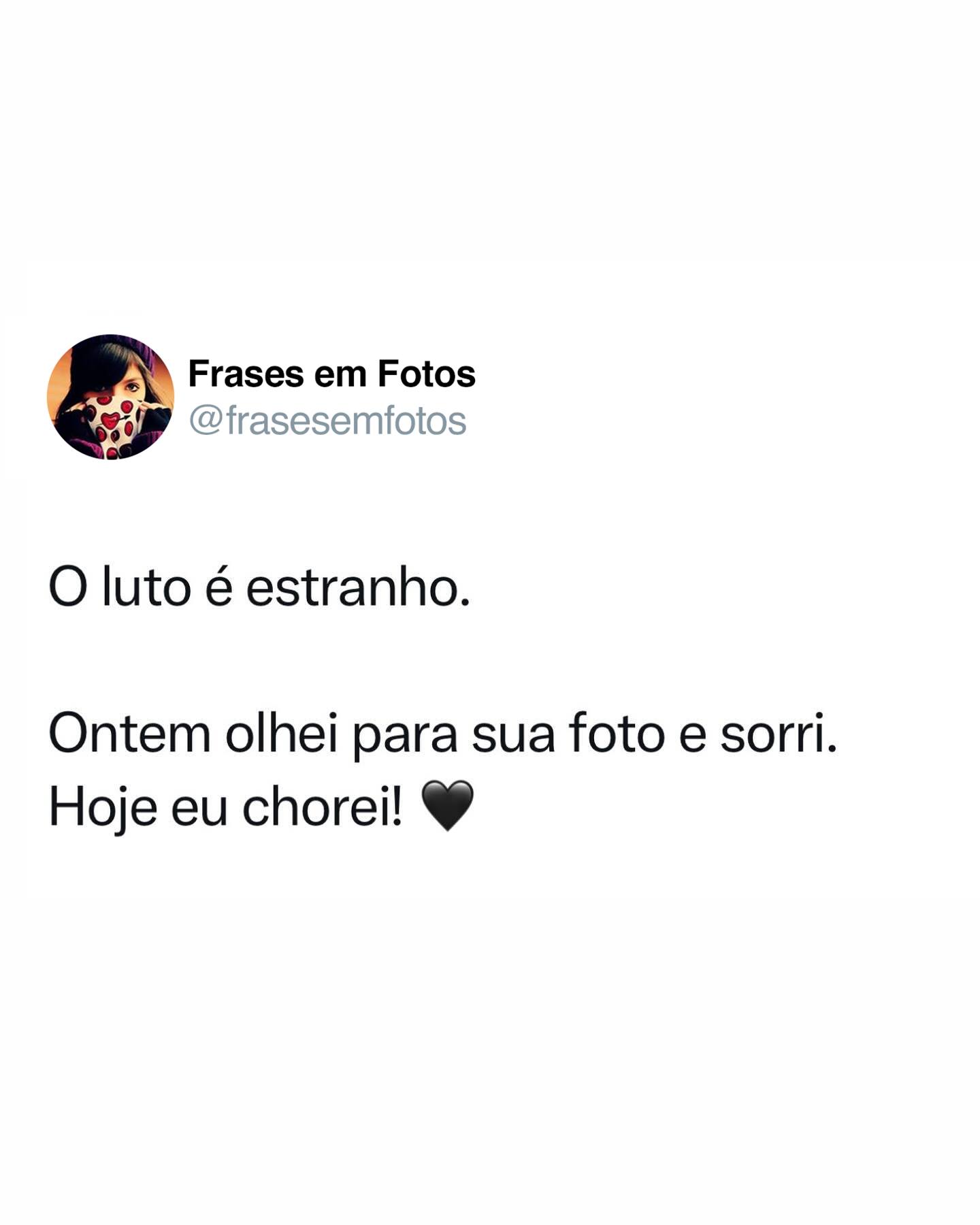The width and height of the screenshot is (980, 1225).
Task: Click the word "Ontem" in the post
Action: (130, 734)
